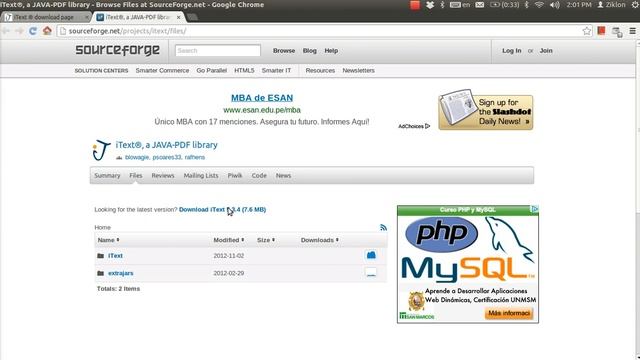640x360 pixels.
Task: Open blowagie developer profile
Action: (137, 157)
